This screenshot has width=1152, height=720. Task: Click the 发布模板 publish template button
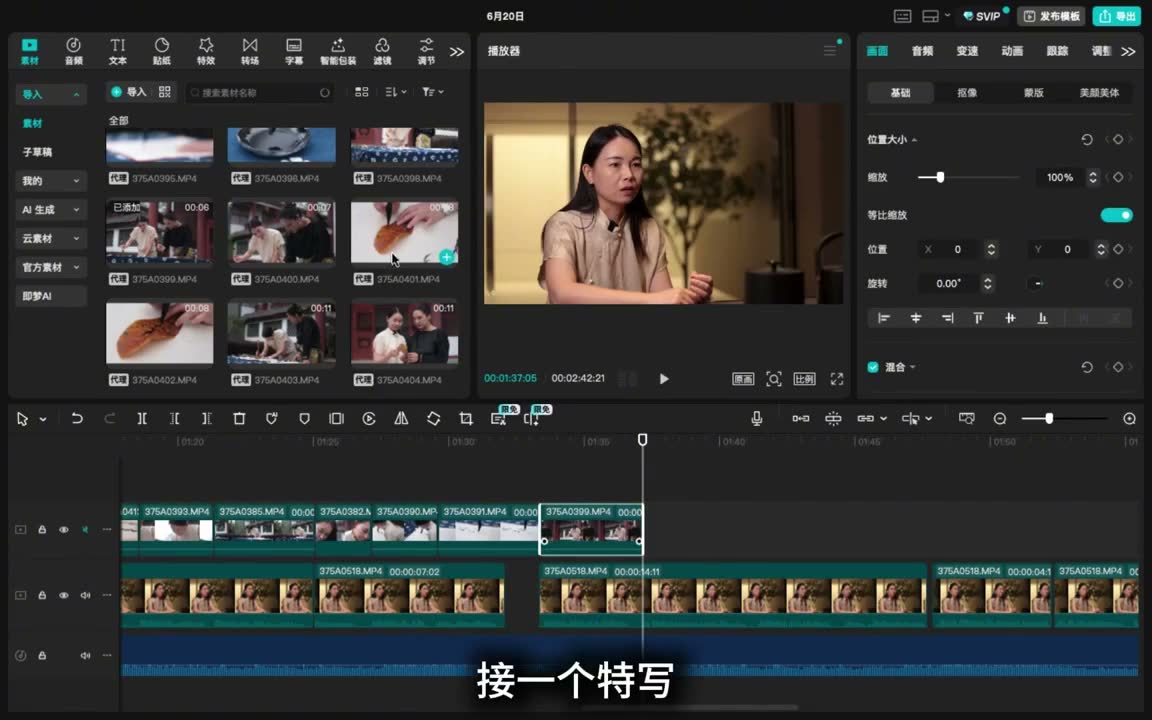(x=1051, y=16)
